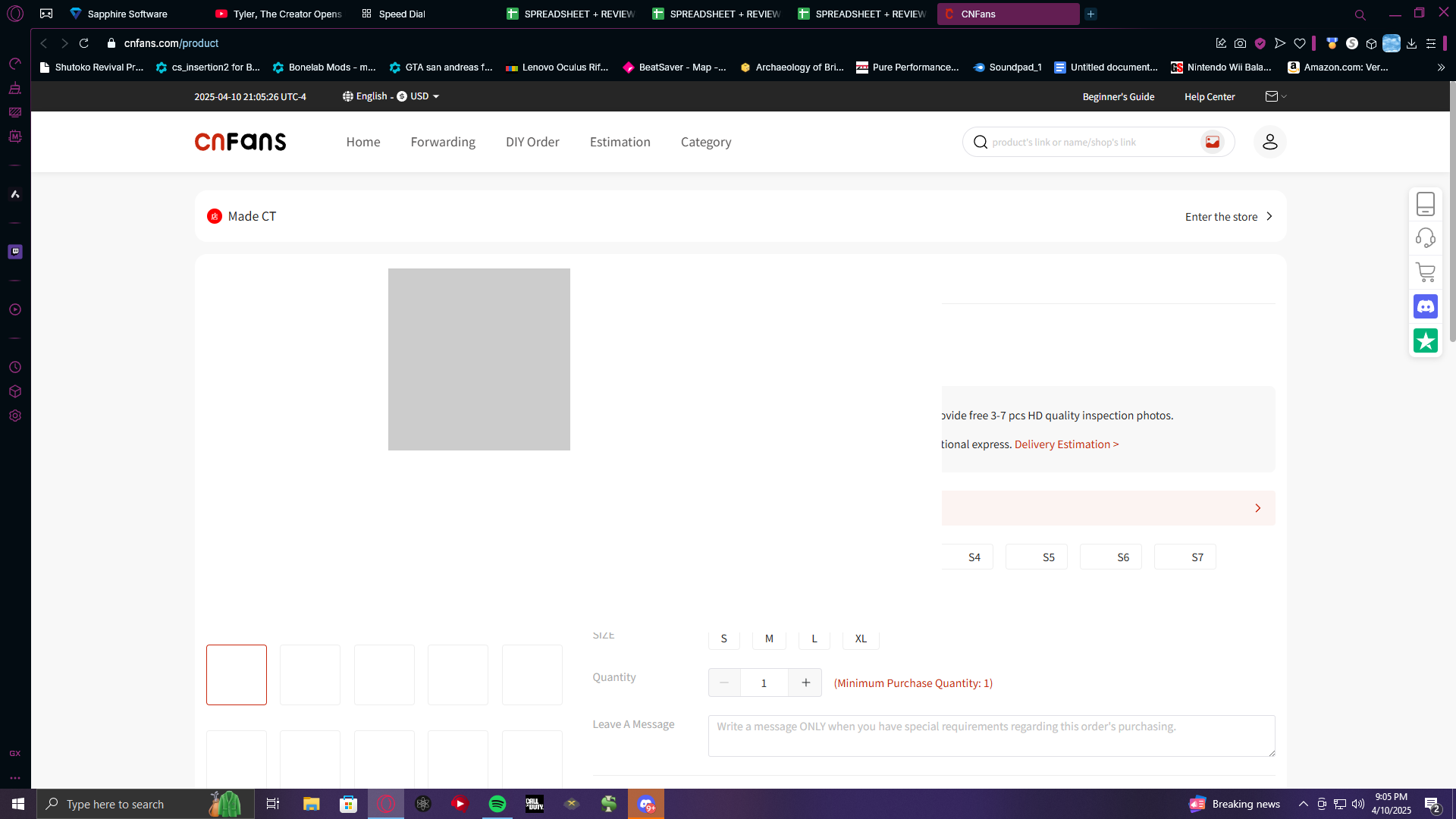Open the Forwarding menu item
This screenshot has width=1456, height=819.
point(443,142)
